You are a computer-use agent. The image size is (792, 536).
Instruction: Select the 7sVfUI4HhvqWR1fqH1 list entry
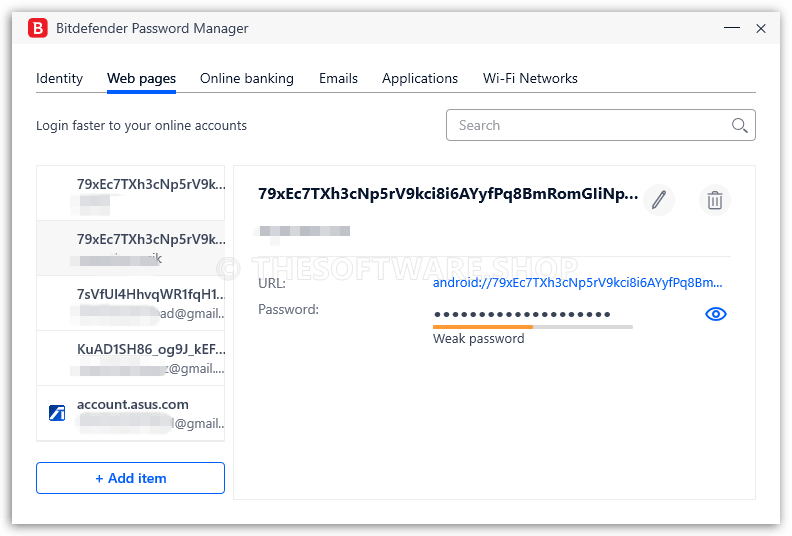point(131,303)
